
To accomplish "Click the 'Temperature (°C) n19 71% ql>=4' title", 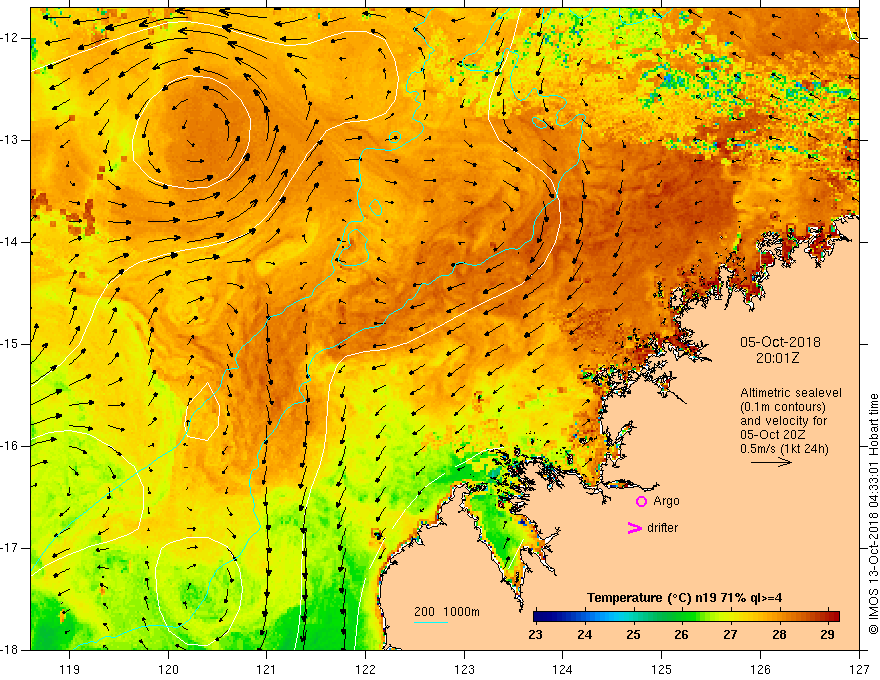I will pos(685,598).
